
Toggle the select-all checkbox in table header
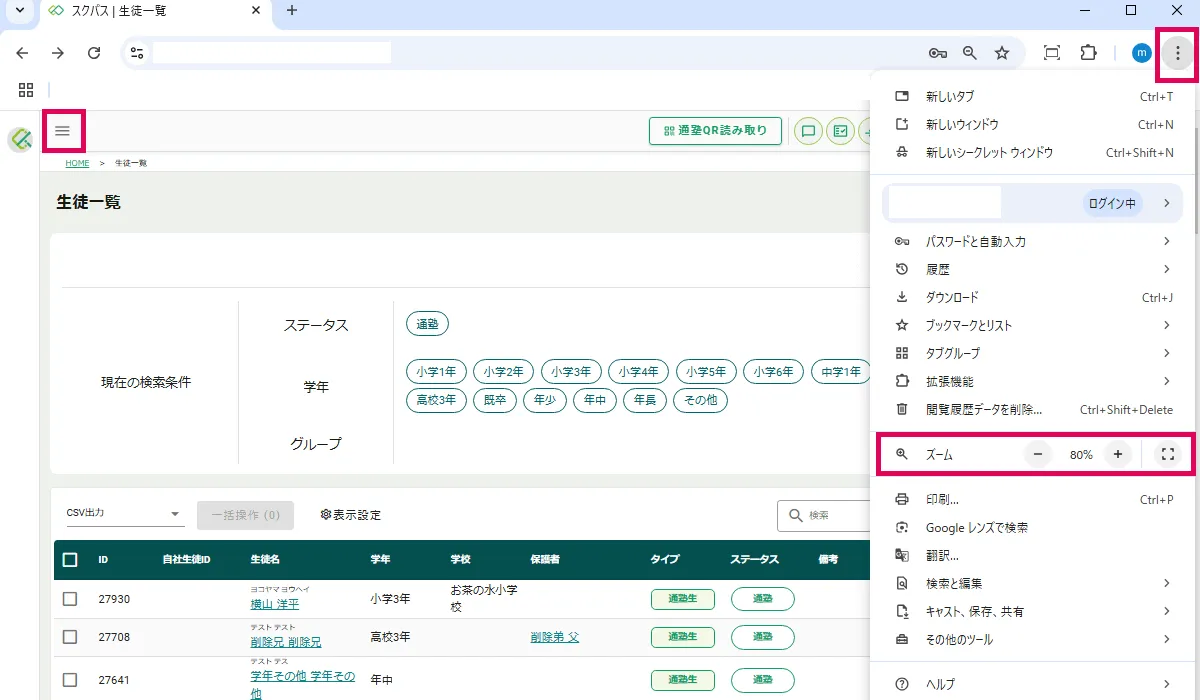click(x=70, y=560)
